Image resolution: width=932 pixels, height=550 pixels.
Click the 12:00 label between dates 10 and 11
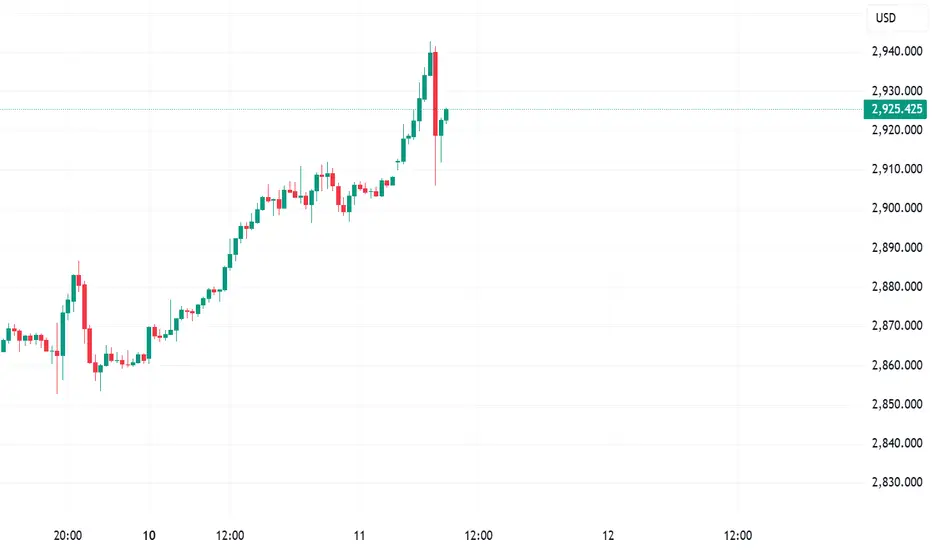coord(230,536)
